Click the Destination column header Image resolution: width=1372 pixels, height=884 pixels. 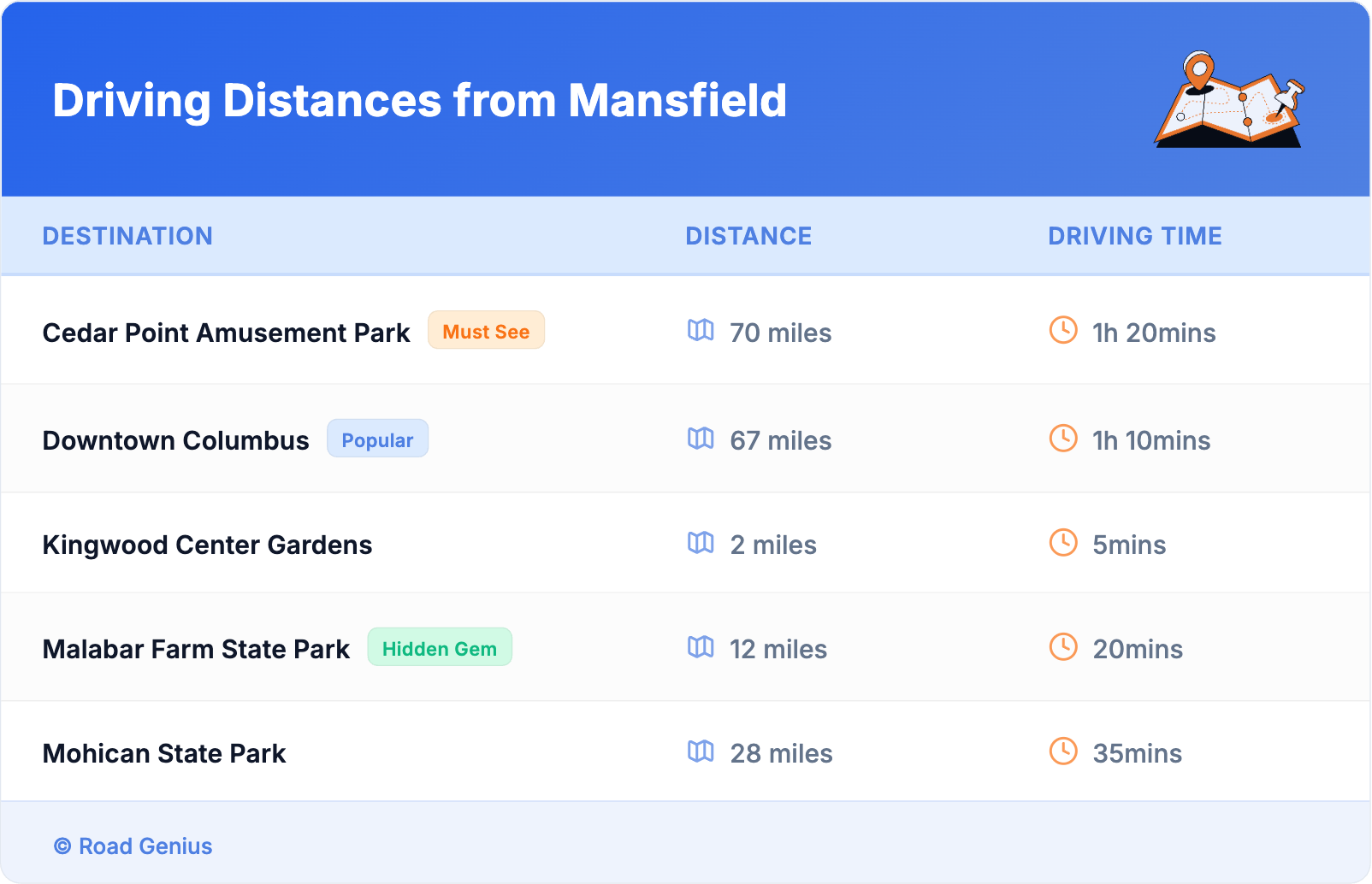[x=127, y=236]
